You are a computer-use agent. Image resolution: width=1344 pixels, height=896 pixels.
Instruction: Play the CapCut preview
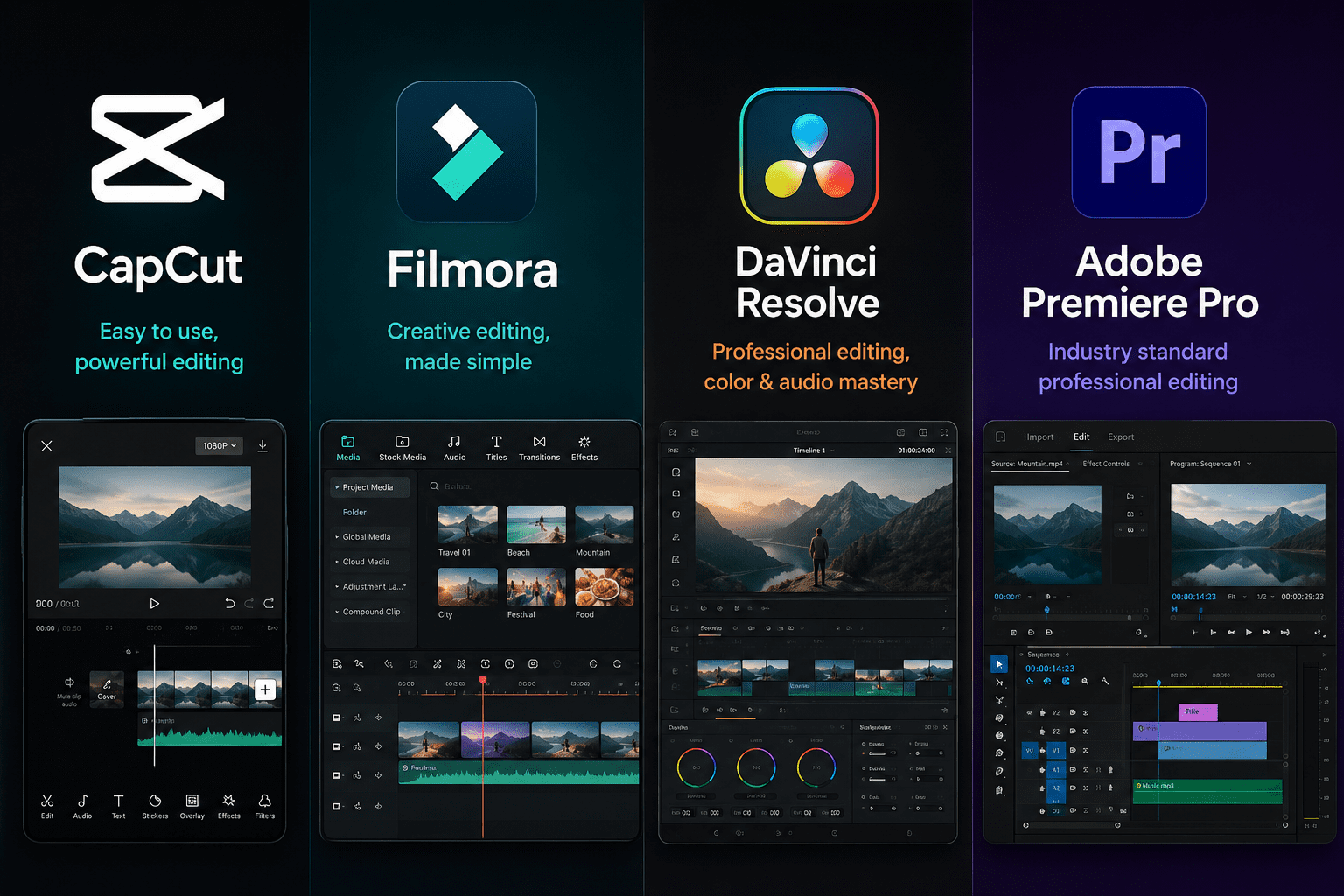[x=154, y=604]
